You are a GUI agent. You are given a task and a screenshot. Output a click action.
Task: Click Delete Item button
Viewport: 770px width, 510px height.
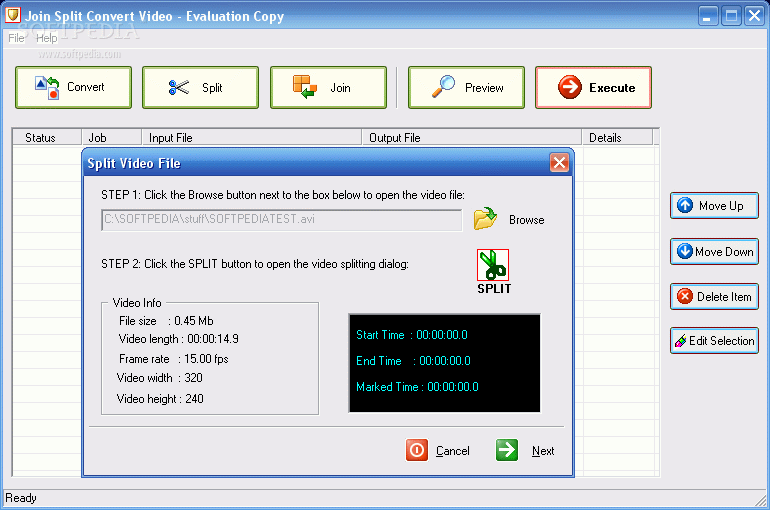(714, 296)
